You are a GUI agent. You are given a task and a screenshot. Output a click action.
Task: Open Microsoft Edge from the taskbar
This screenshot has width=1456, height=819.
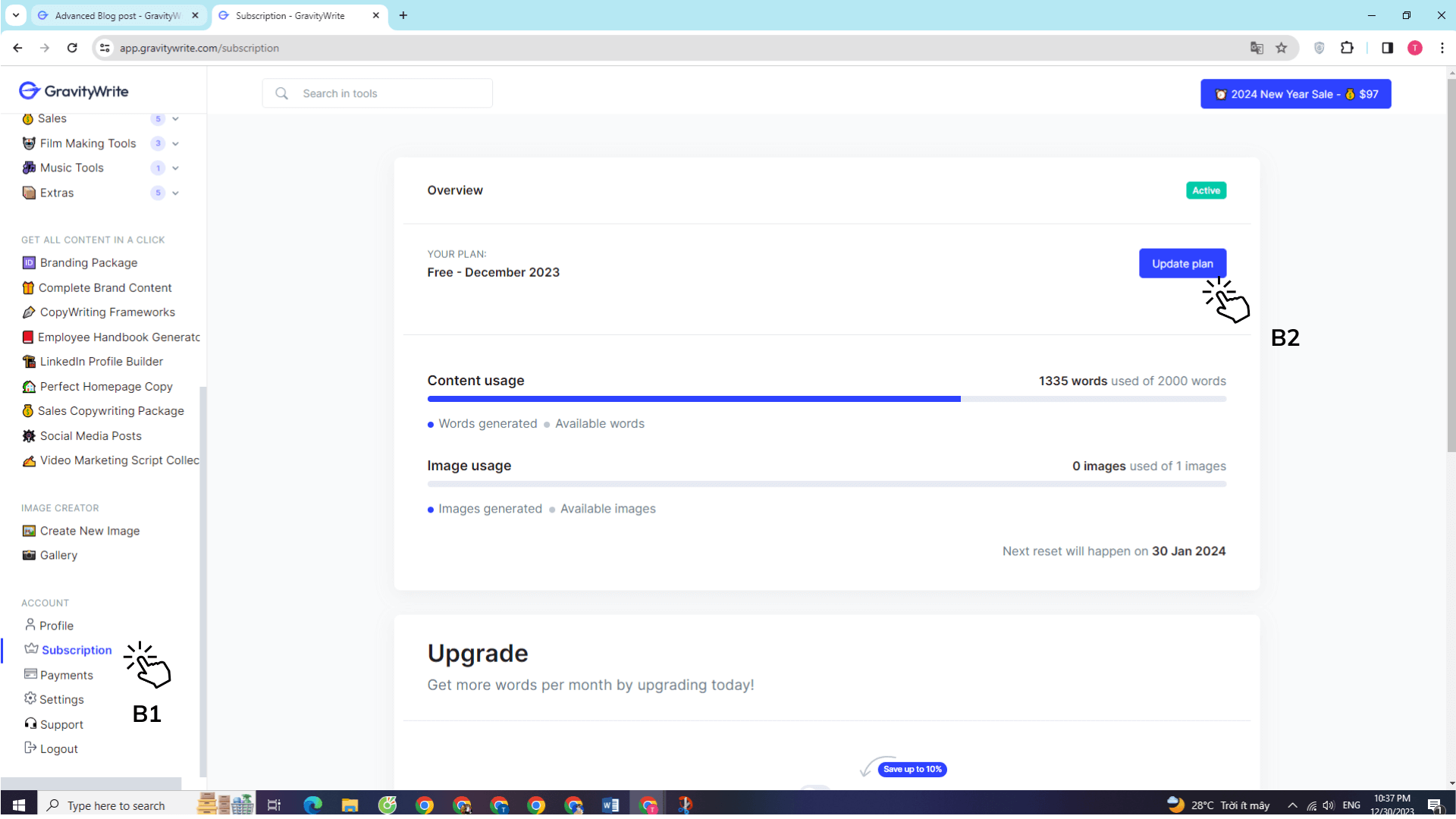(x=312, y=805)
